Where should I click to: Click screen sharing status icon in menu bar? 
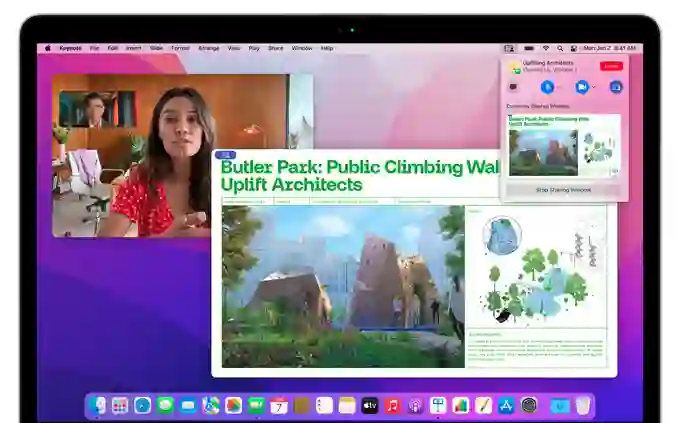(x=509, y=48)
